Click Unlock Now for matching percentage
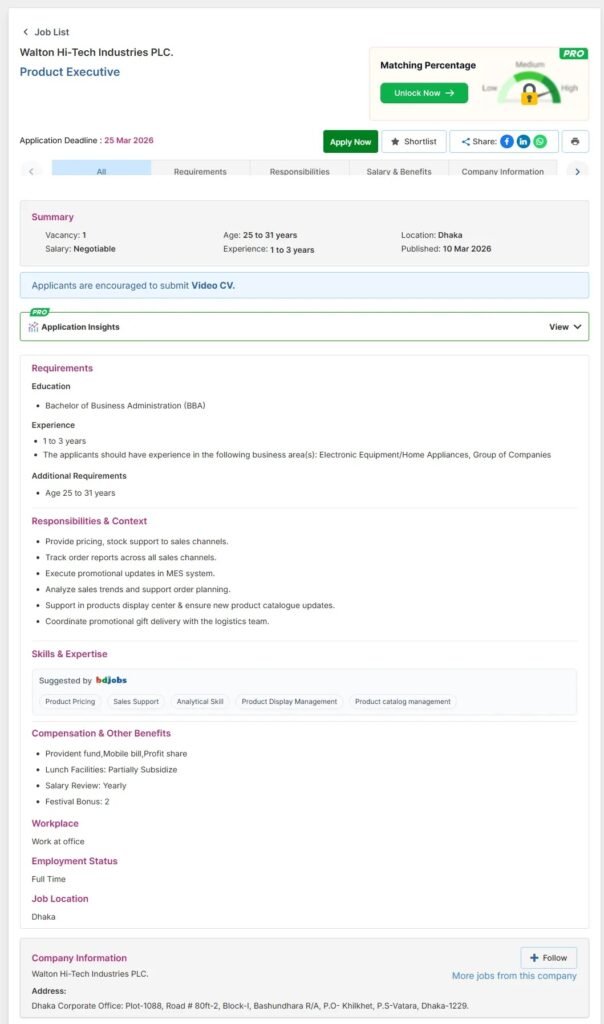The height and width of the screenshot is (1024, 604). (x=424, y=93)
